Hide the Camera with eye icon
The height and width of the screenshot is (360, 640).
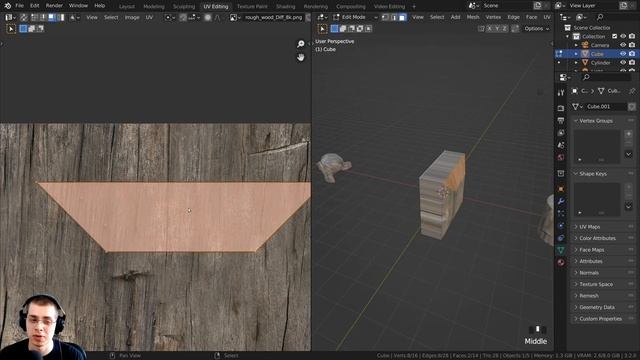pos(623,45)
